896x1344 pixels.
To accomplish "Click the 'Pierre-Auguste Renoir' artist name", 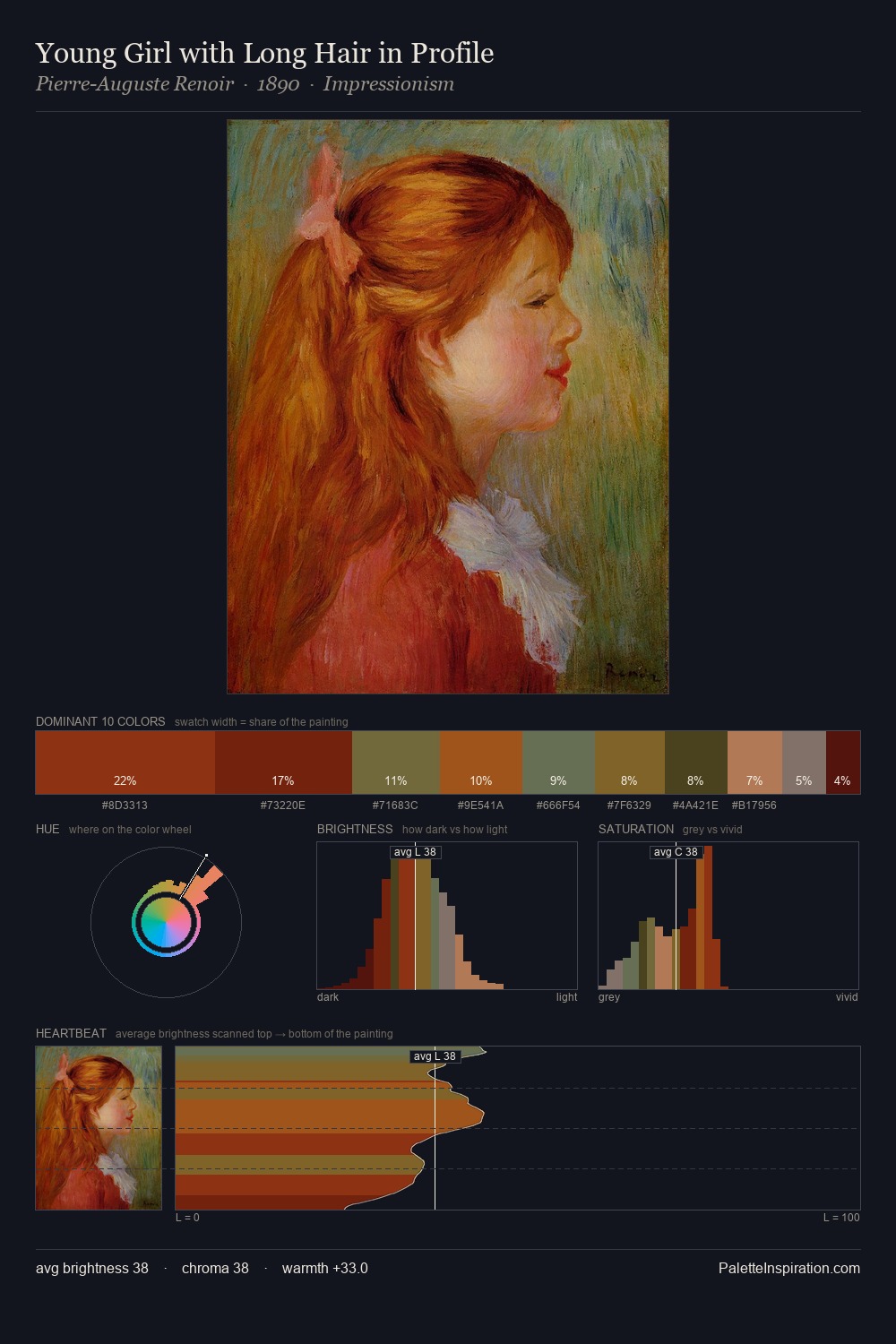I will [134, 84].
